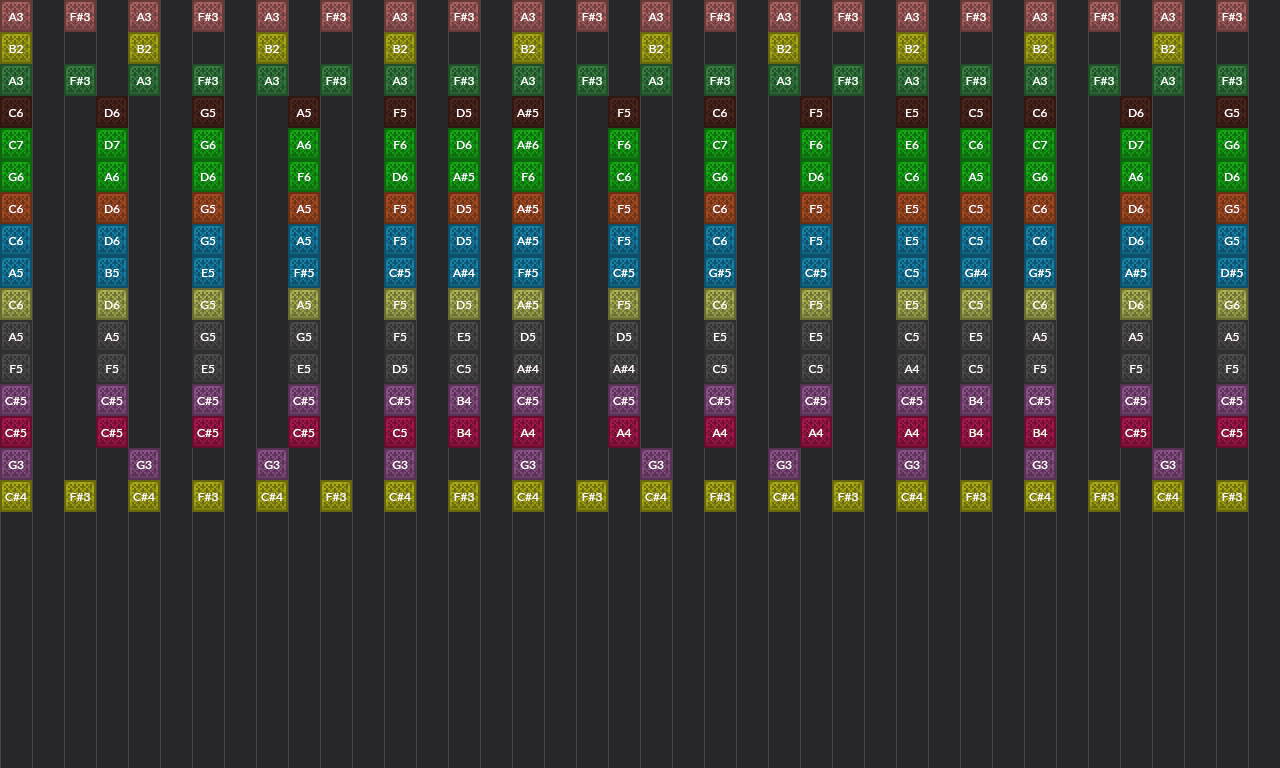Pick the blue A#4 note block
This screenshot has height=768, width=1280.
(x=464, y=273)
